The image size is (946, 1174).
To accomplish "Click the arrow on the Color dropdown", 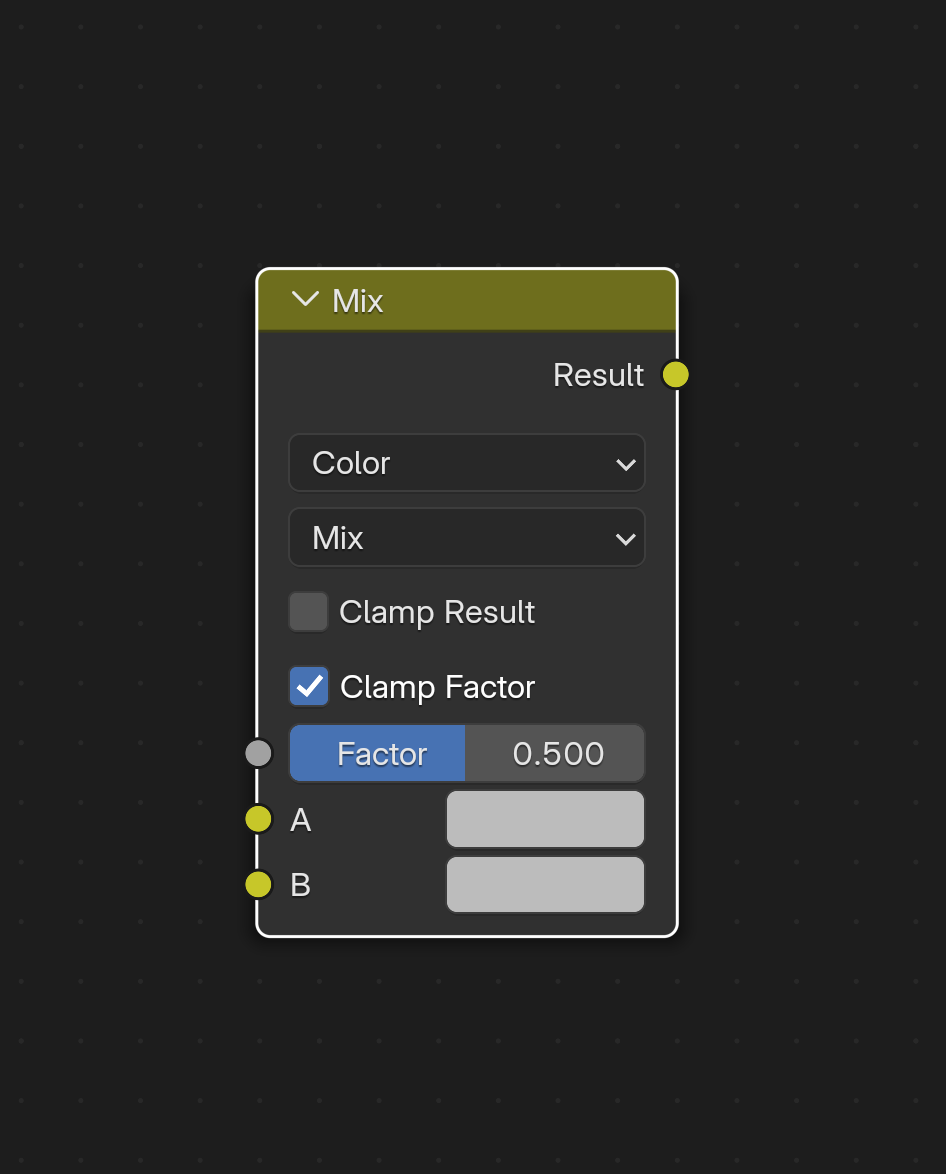I will coord(625,465).
